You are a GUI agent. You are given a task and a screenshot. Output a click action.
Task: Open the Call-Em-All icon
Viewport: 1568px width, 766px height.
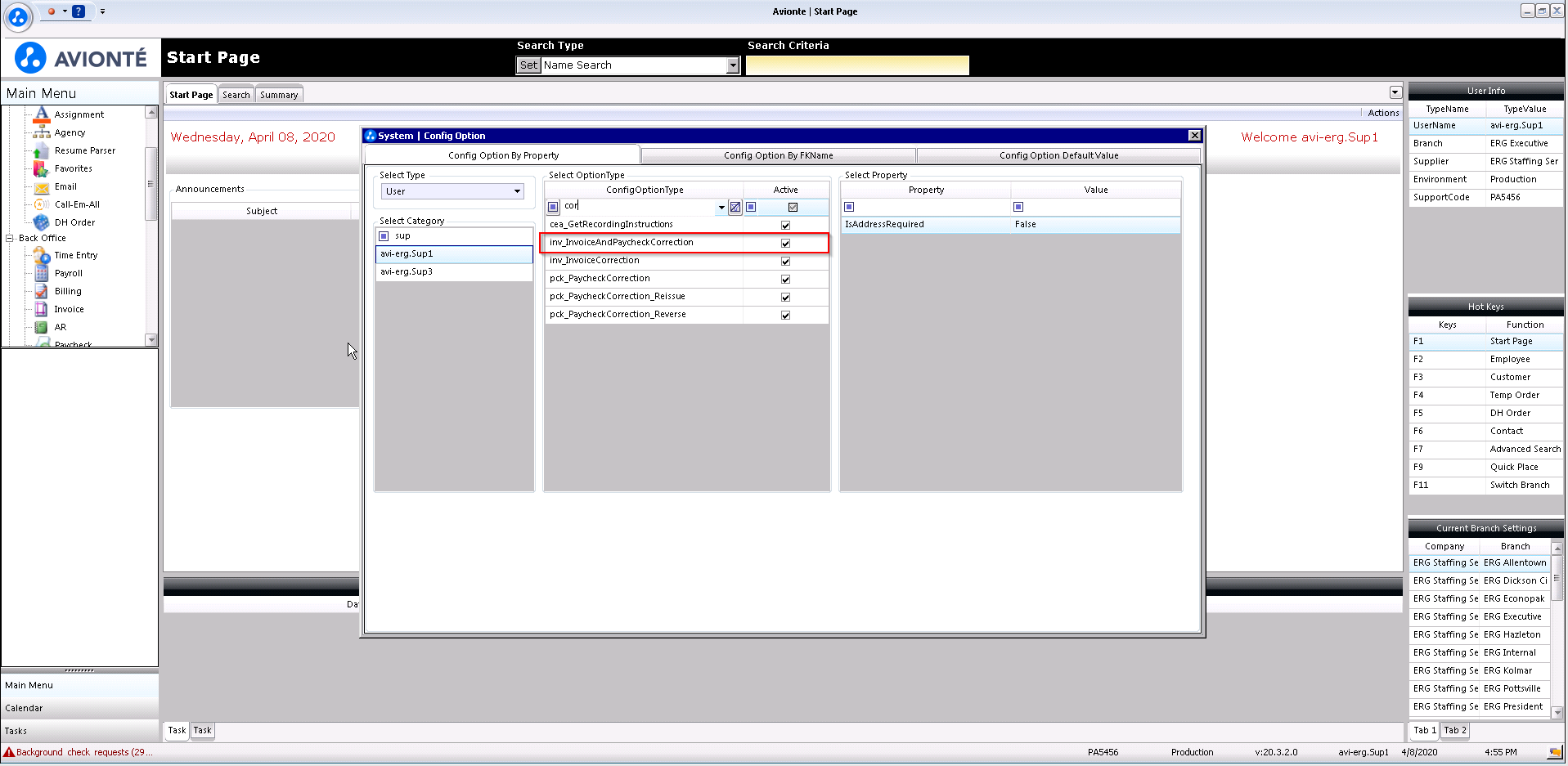[42, 204]
